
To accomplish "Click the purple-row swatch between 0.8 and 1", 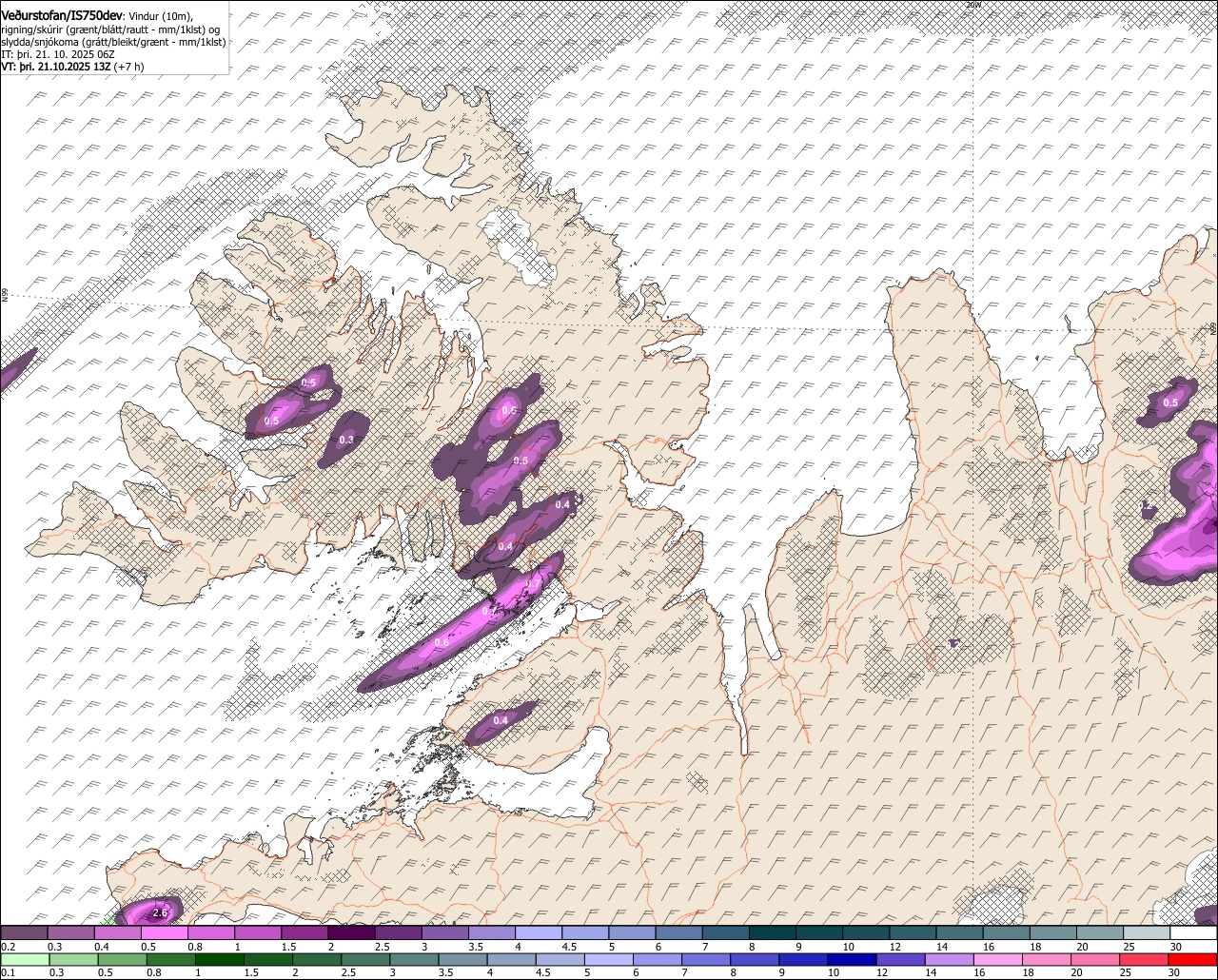I will tap(211, 933).
